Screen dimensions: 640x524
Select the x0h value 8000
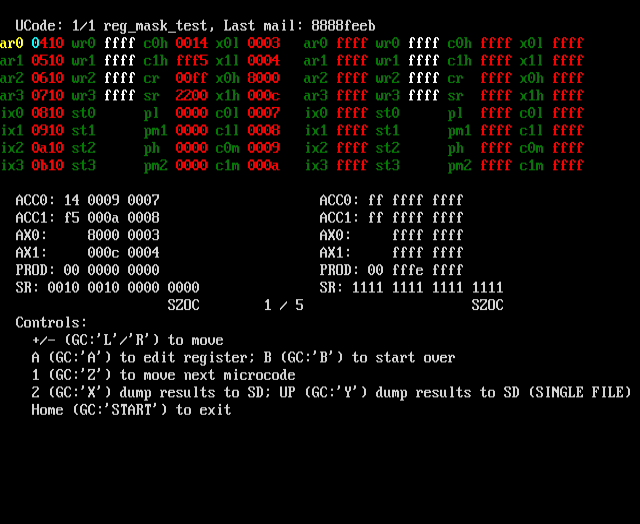click(264, 78)
